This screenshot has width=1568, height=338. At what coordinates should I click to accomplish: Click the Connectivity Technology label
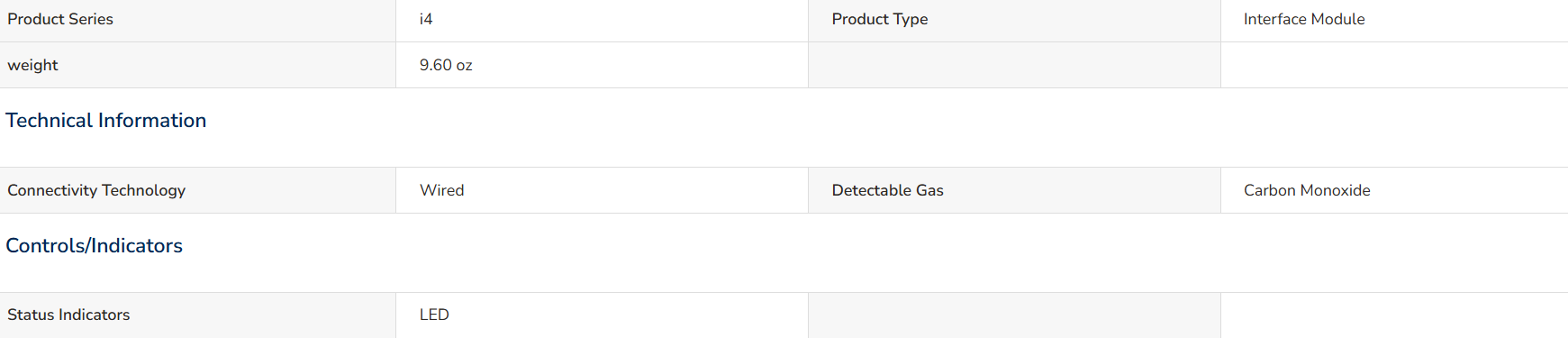point(96,190)
